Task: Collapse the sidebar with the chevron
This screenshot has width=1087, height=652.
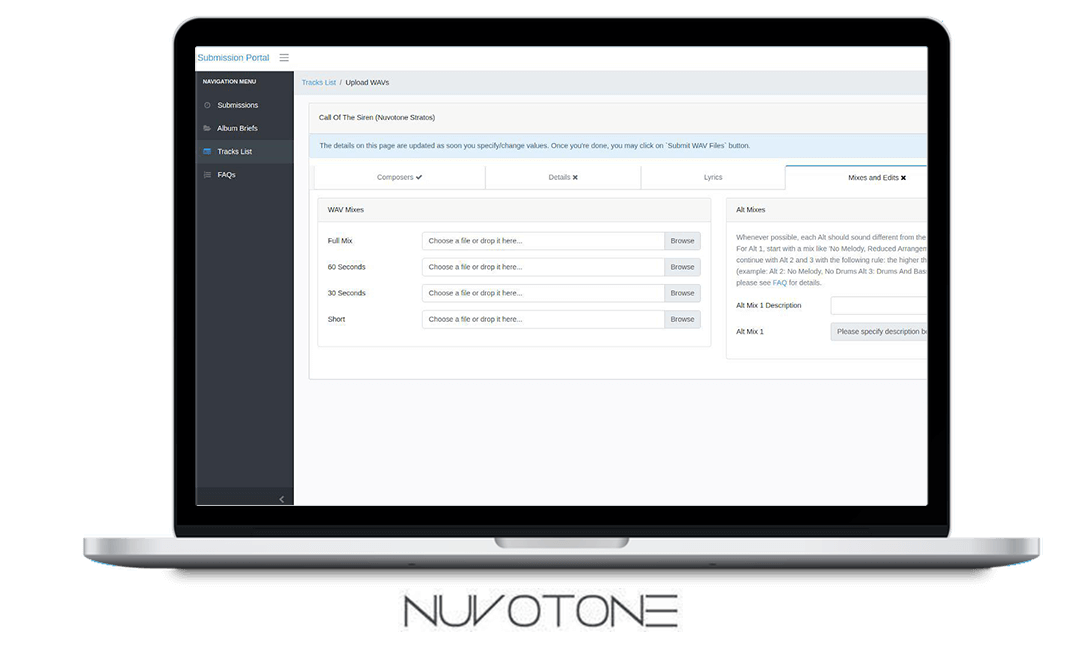Action: point(281,499)
